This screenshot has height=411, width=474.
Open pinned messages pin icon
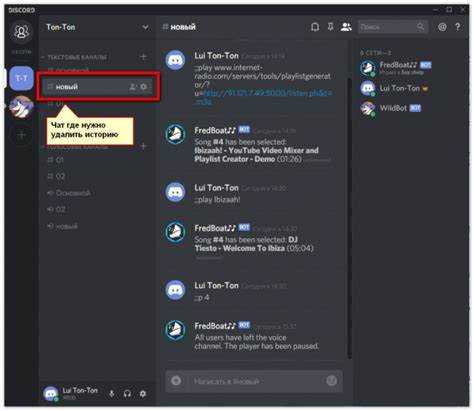(x=330, y=27)
